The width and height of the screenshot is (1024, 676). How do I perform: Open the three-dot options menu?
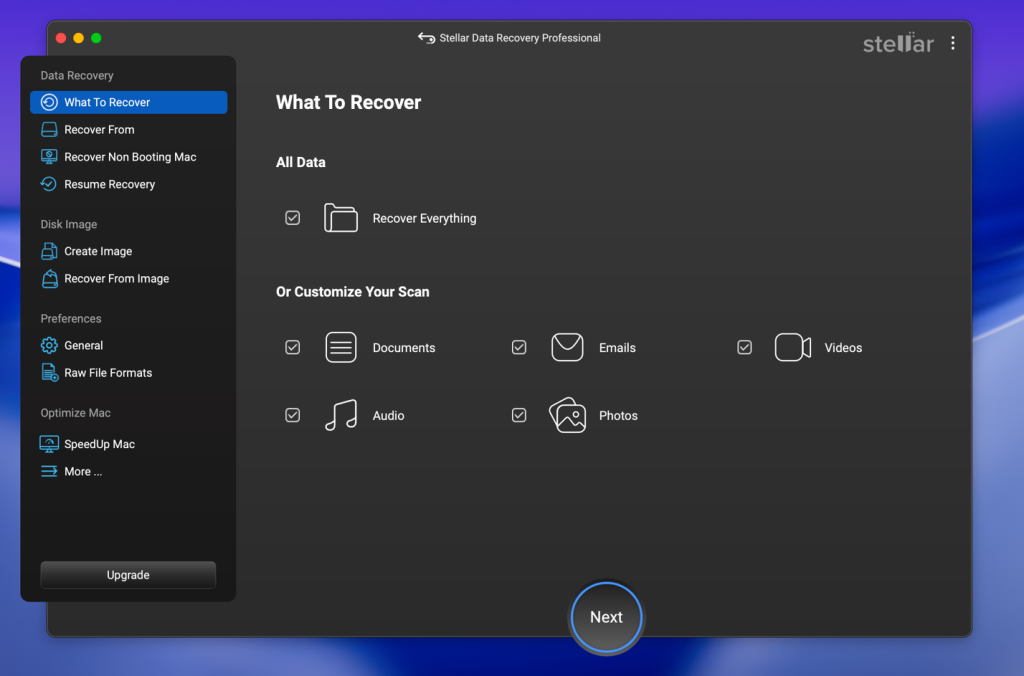953,43
